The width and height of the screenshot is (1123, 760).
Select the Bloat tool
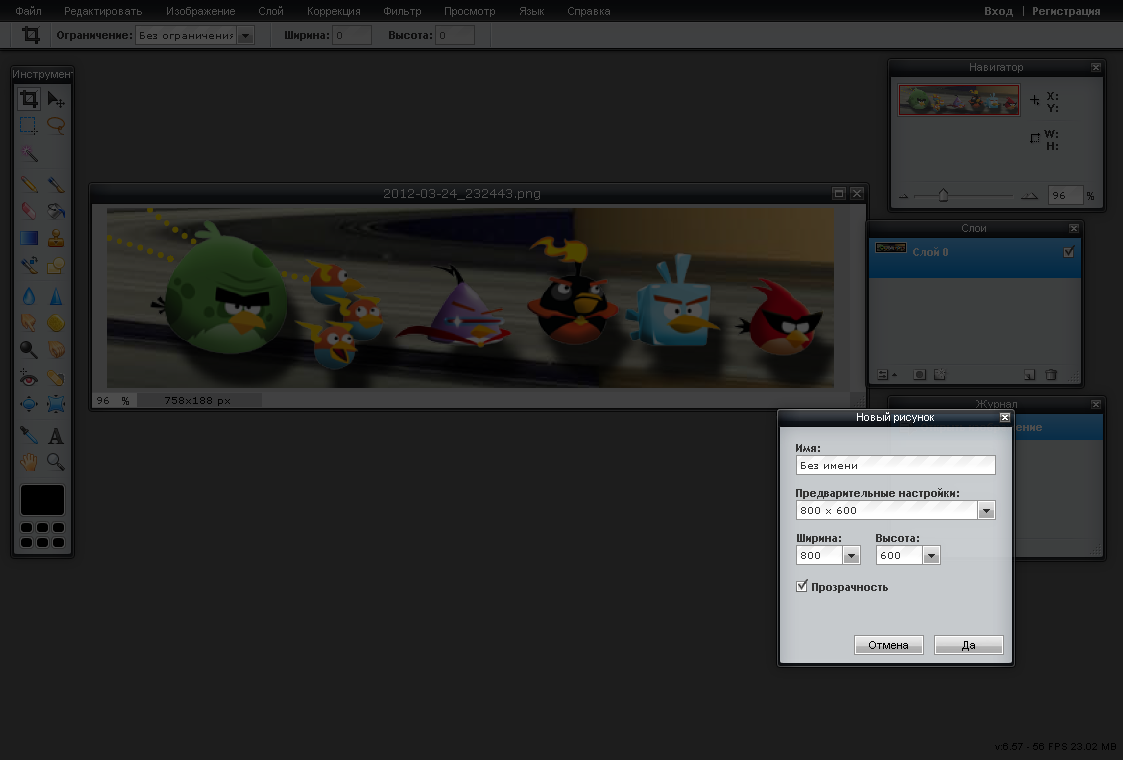tap(29, 404)
